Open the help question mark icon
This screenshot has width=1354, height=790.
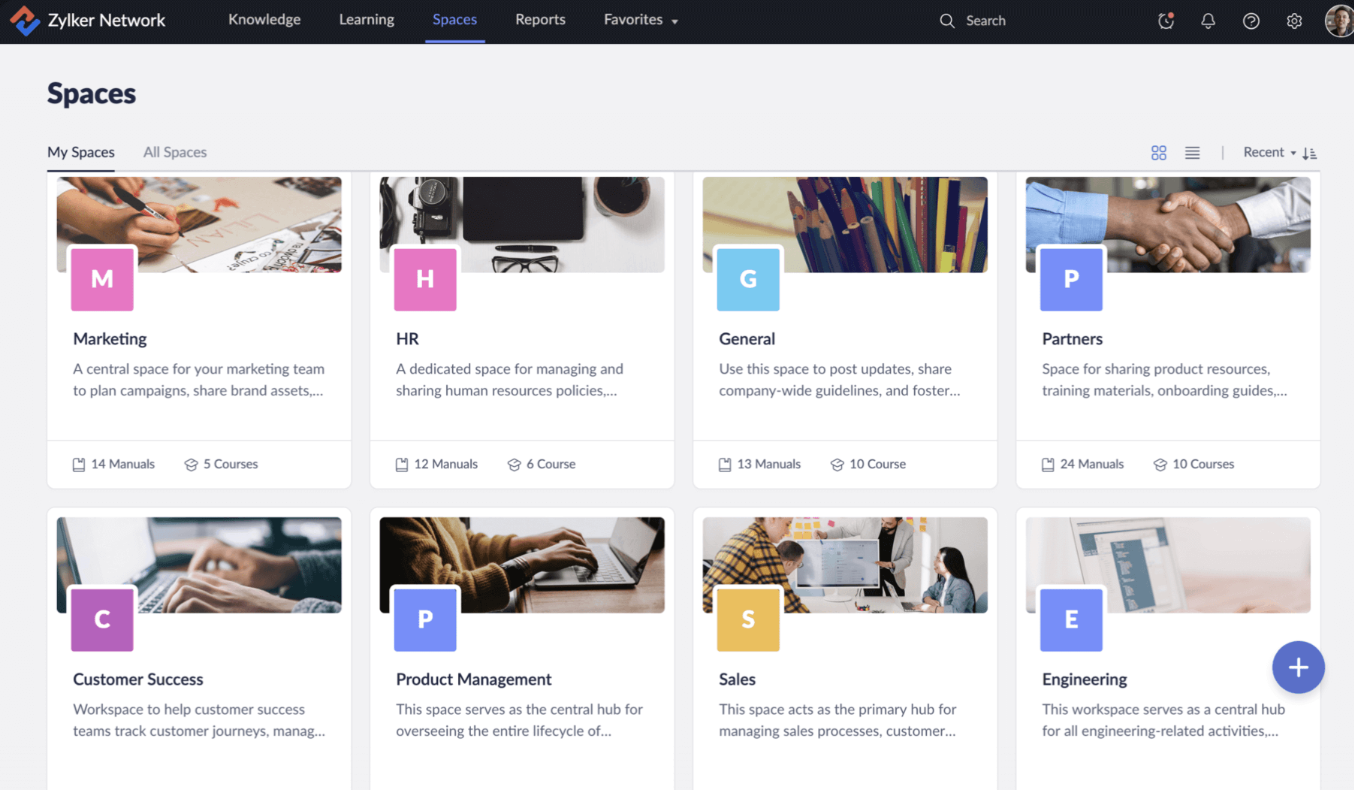[x=1251, y=21]
